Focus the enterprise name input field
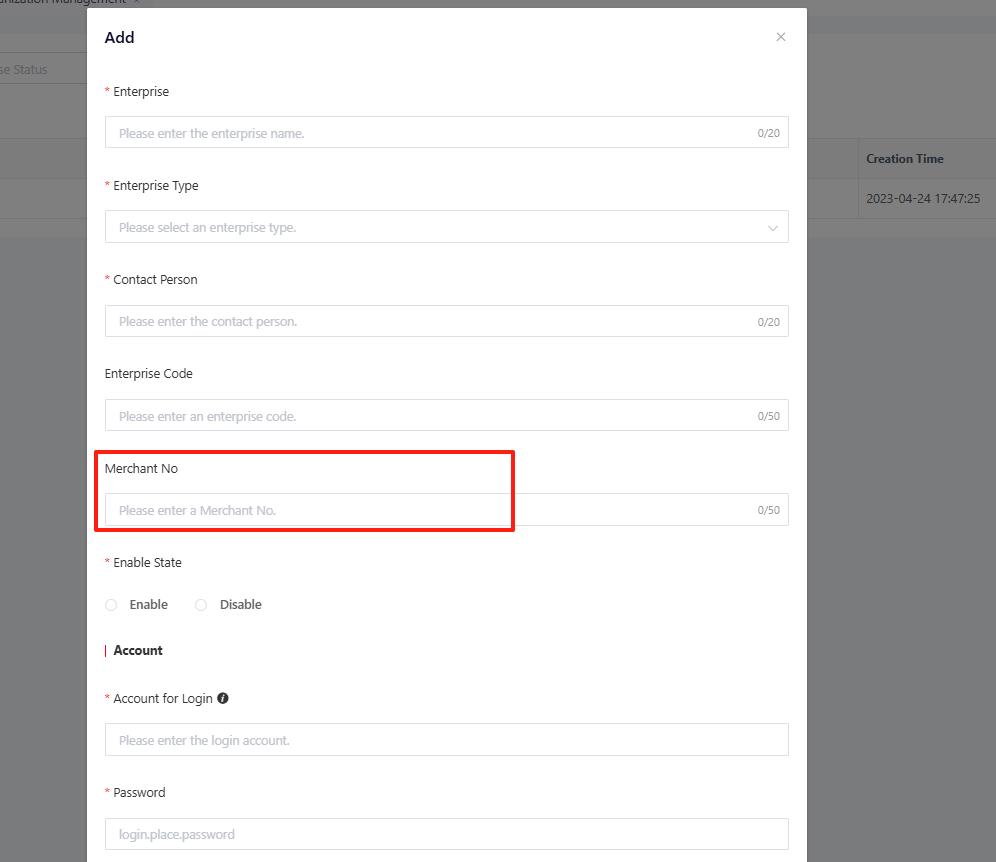Screen dimensions: 996x862 point(430,133)
